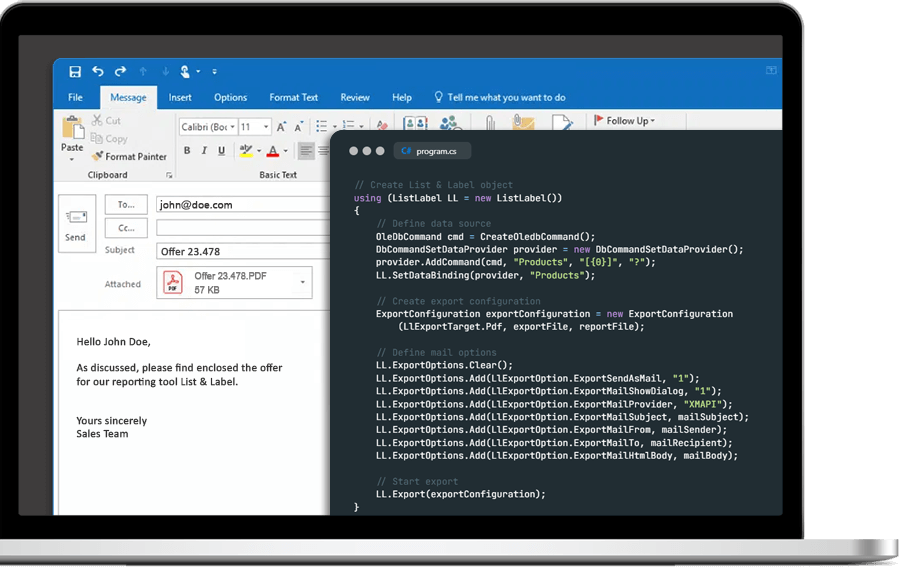Decrease font size with Shrink Font
900x567 pixels.
click(x=298, y=127)
